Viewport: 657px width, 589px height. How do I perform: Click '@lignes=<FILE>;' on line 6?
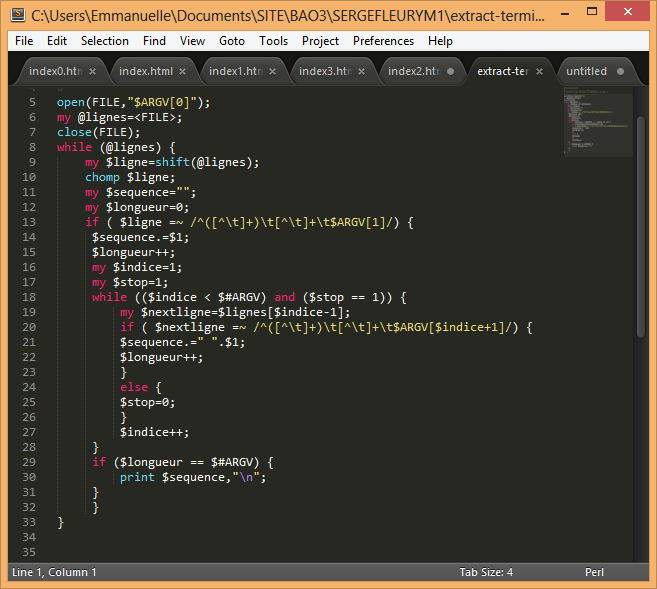point(130,117)
